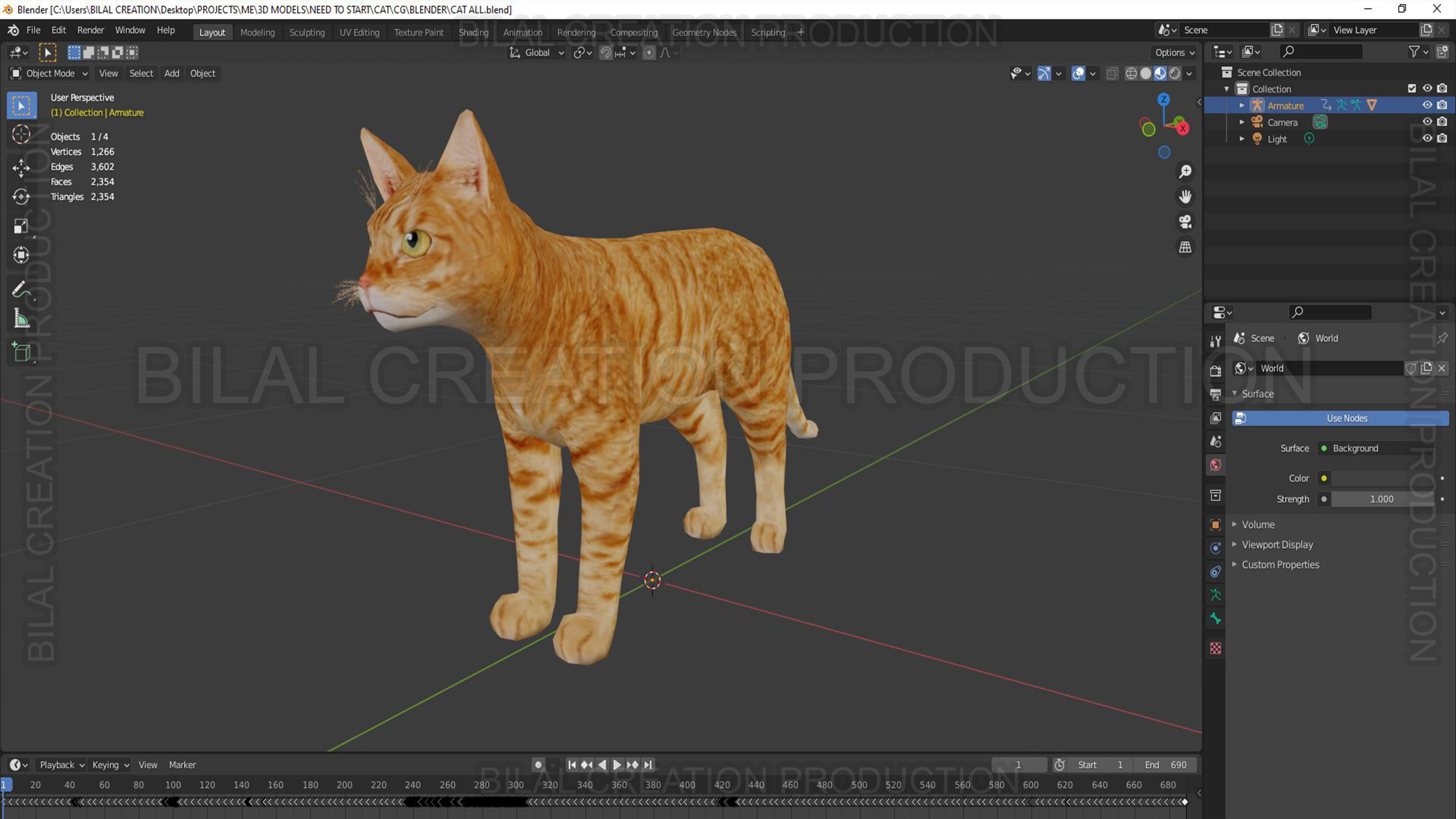The height and width of the screenshot is (819, 1456).
Task: Click the Surface Background shader field
Action: click(1376, 448)
